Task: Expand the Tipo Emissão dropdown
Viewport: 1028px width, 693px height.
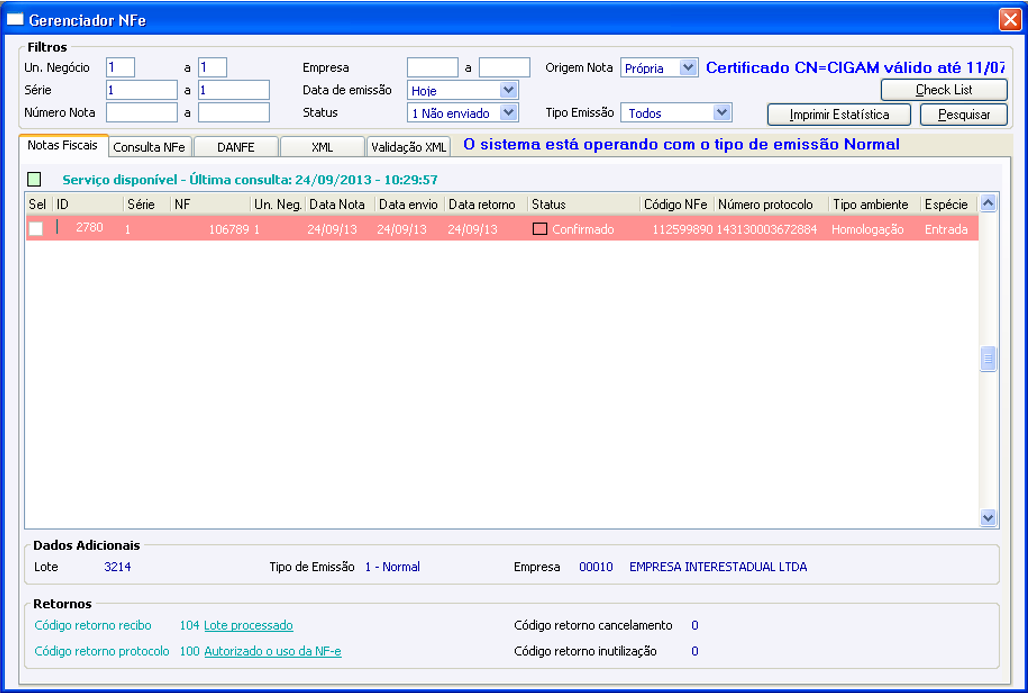Action: coord(721,113)
